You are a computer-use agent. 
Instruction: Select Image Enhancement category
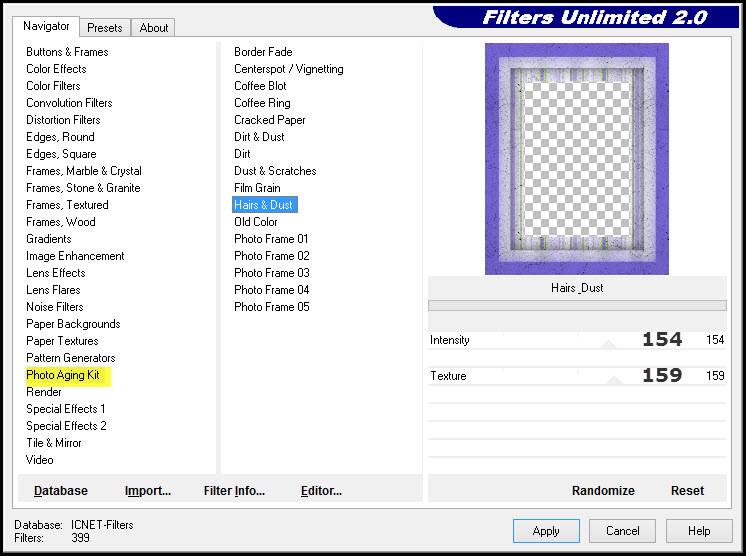pos(75,256)
